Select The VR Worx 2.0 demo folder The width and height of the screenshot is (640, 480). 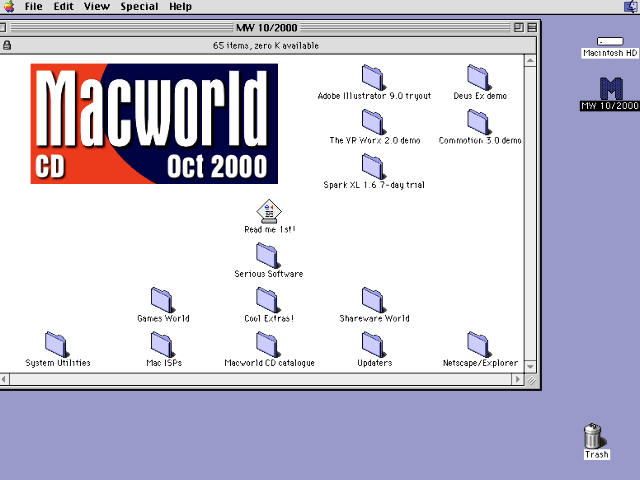point(373,122)
